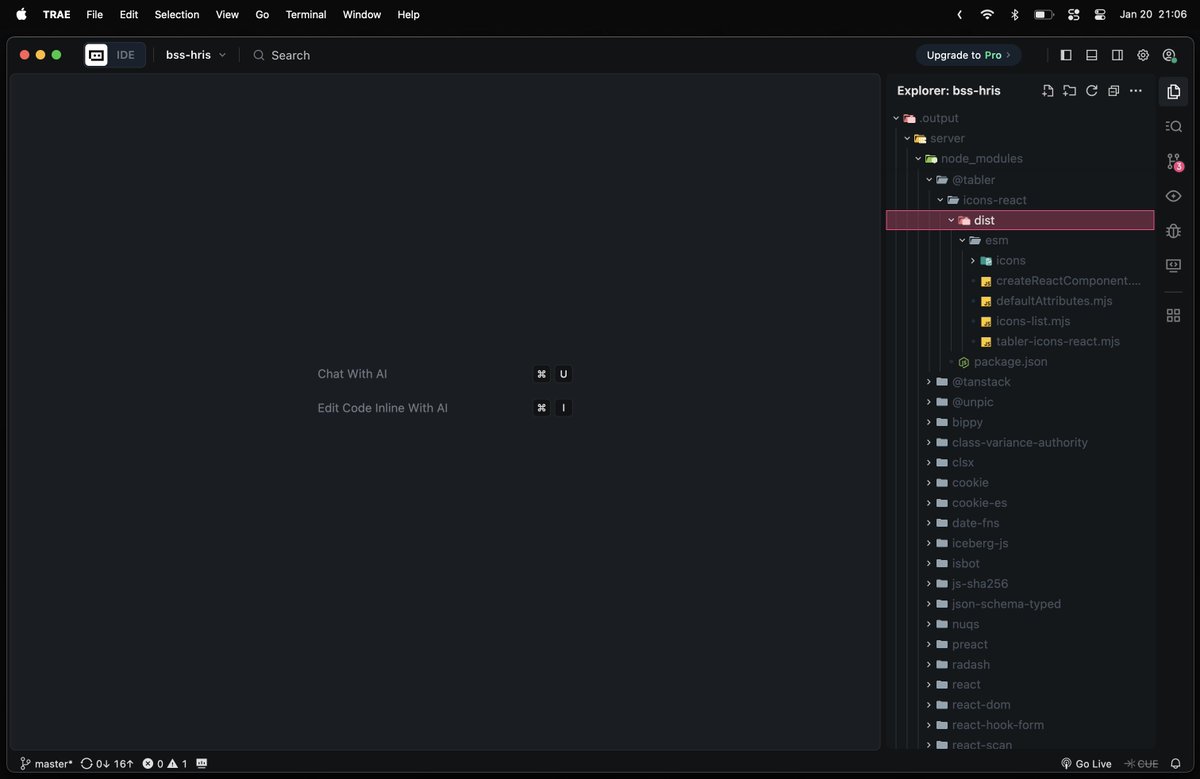The height and width of the screenshot is (779, 1200).
Task: Open the settings gear in the title bar
Action: tap(1143, 55)
